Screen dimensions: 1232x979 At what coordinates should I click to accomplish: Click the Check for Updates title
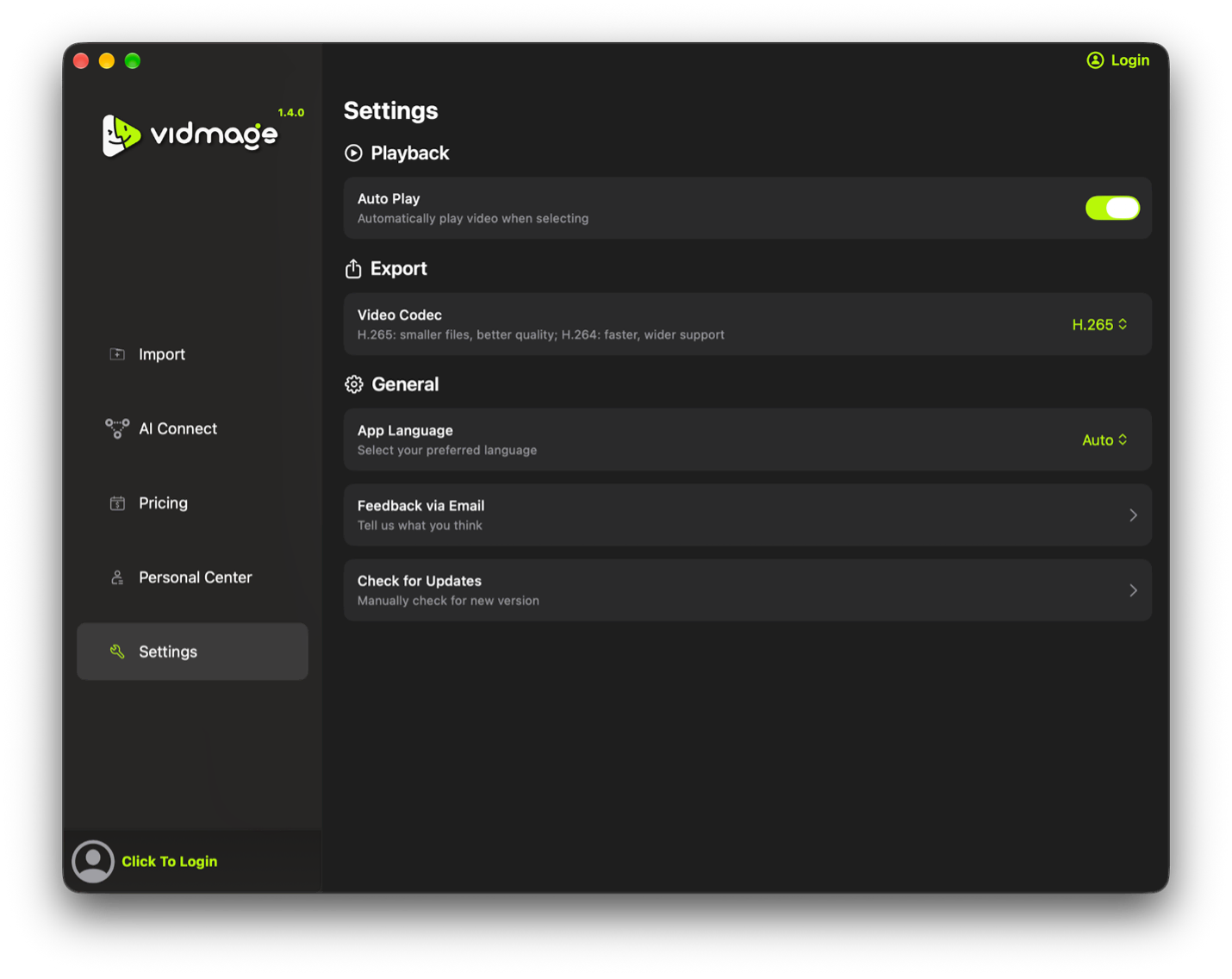click(420, 581)
